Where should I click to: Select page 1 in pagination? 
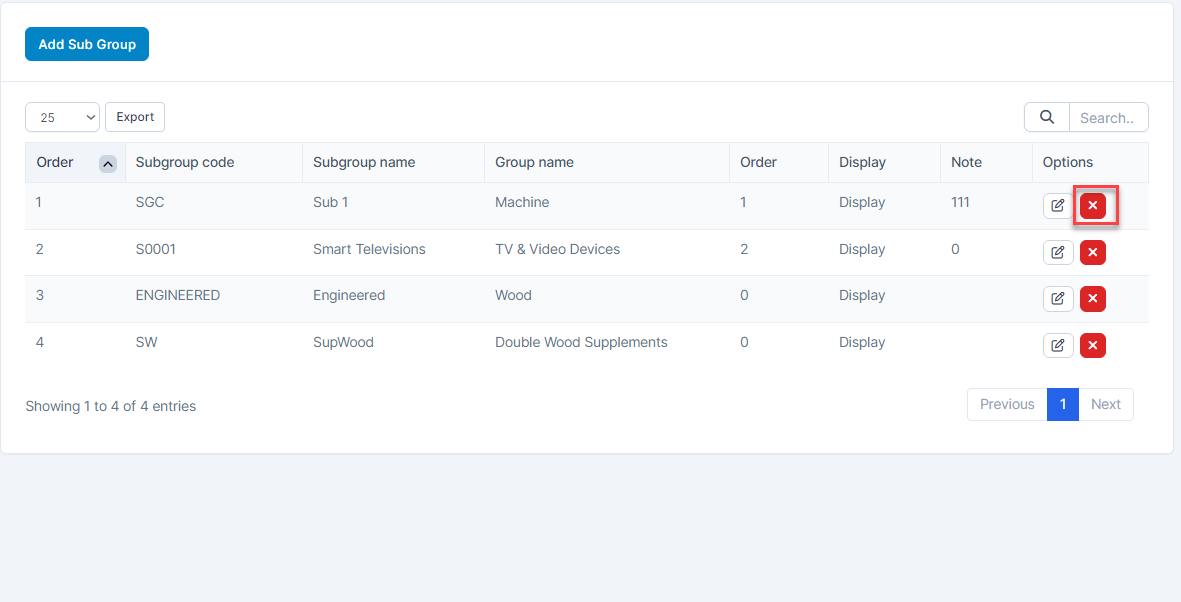[x=1063, y=405]
